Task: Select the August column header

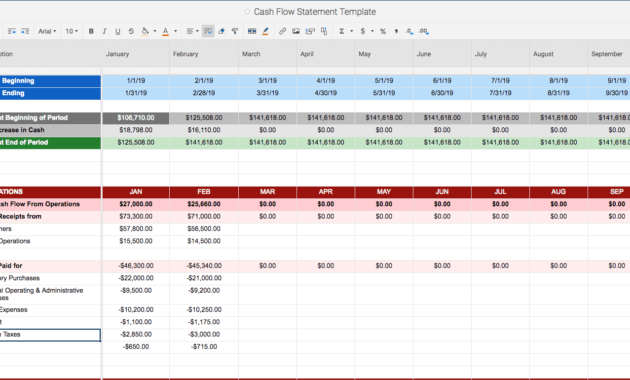Action: coord(558,53)
